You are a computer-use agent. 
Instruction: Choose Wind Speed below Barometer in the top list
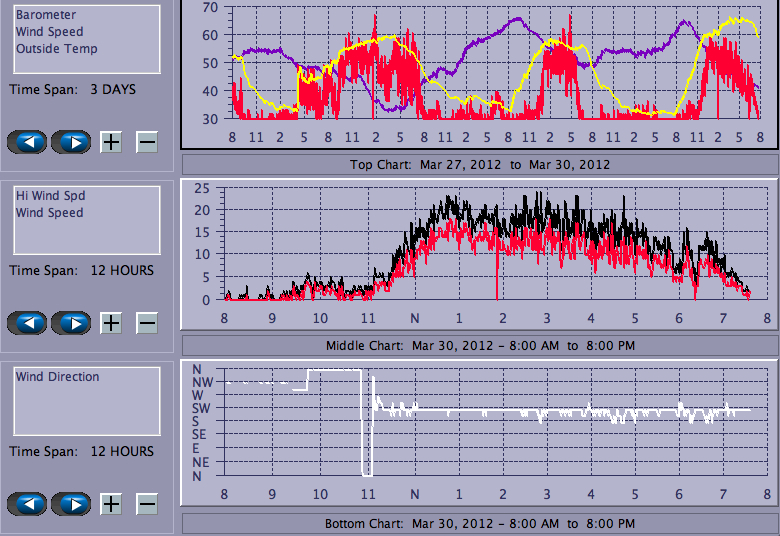pyautogui.click(x=50, y=32)
